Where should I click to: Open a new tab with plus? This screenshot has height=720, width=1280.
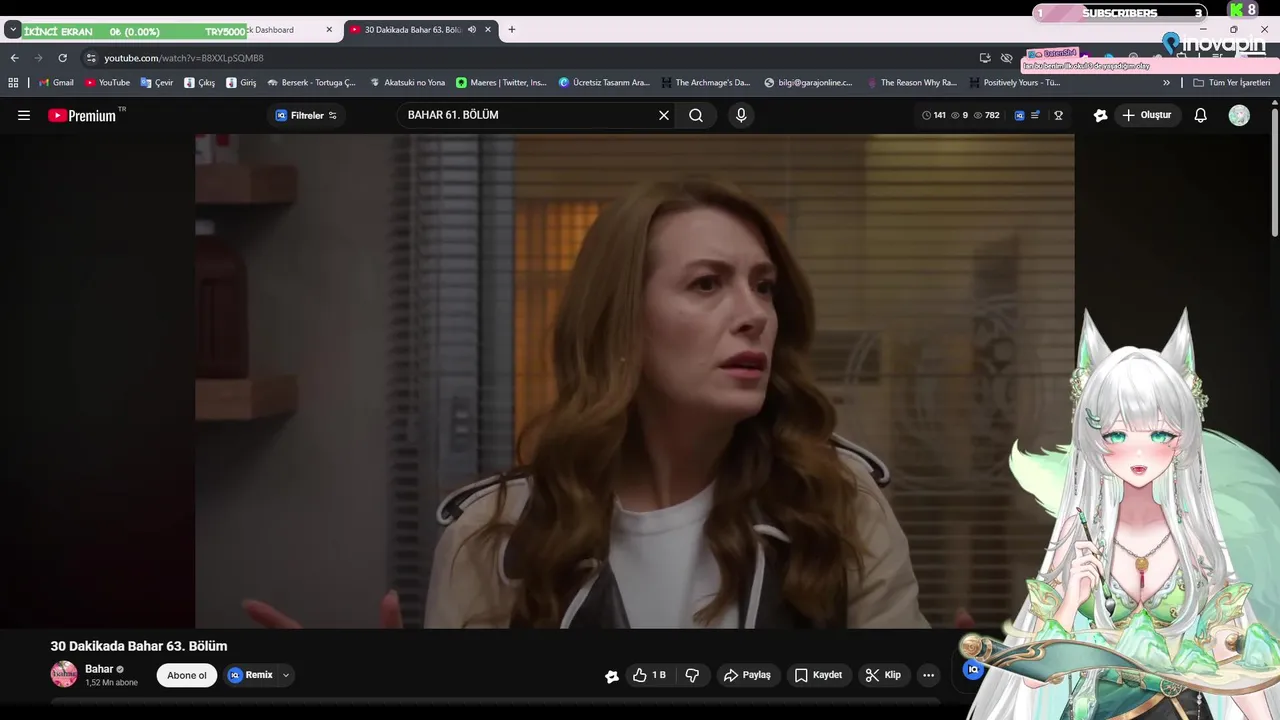pyautogui.click(x=512, y=30)
